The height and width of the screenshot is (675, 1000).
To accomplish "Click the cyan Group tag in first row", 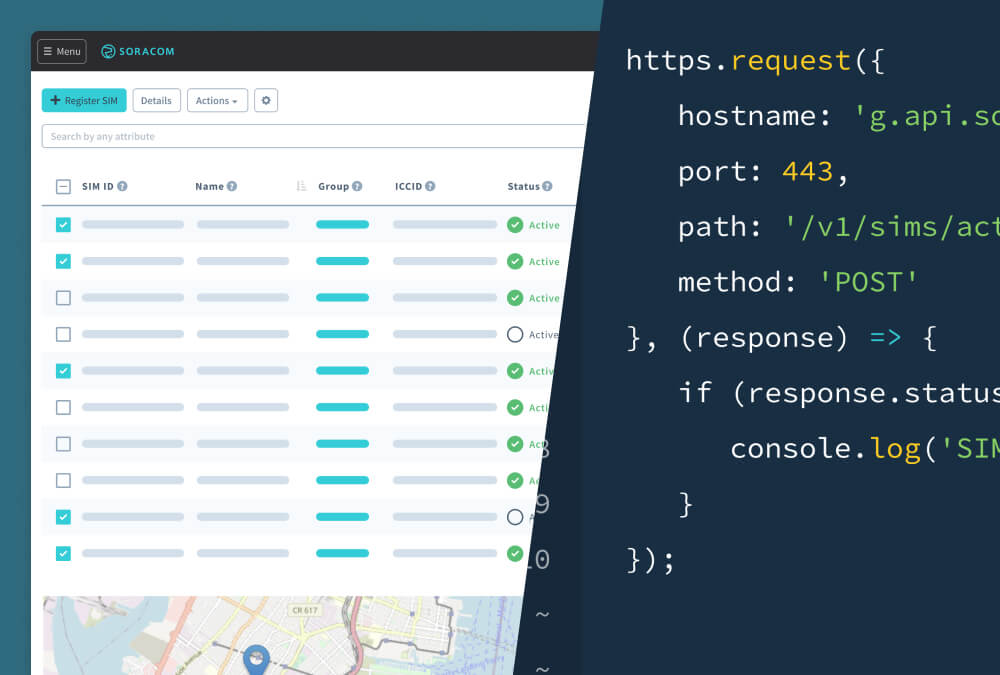I will pos(342,225).
